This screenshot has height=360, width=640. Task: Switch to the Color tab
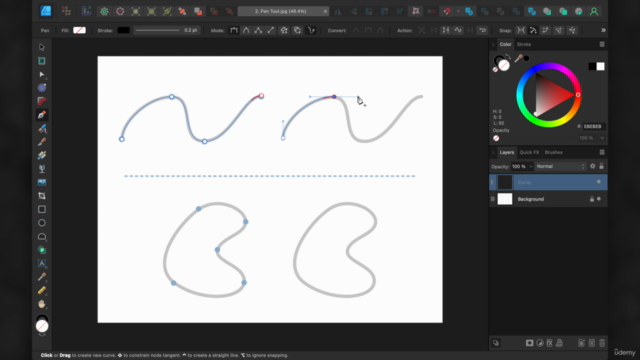tap(505, 44)
